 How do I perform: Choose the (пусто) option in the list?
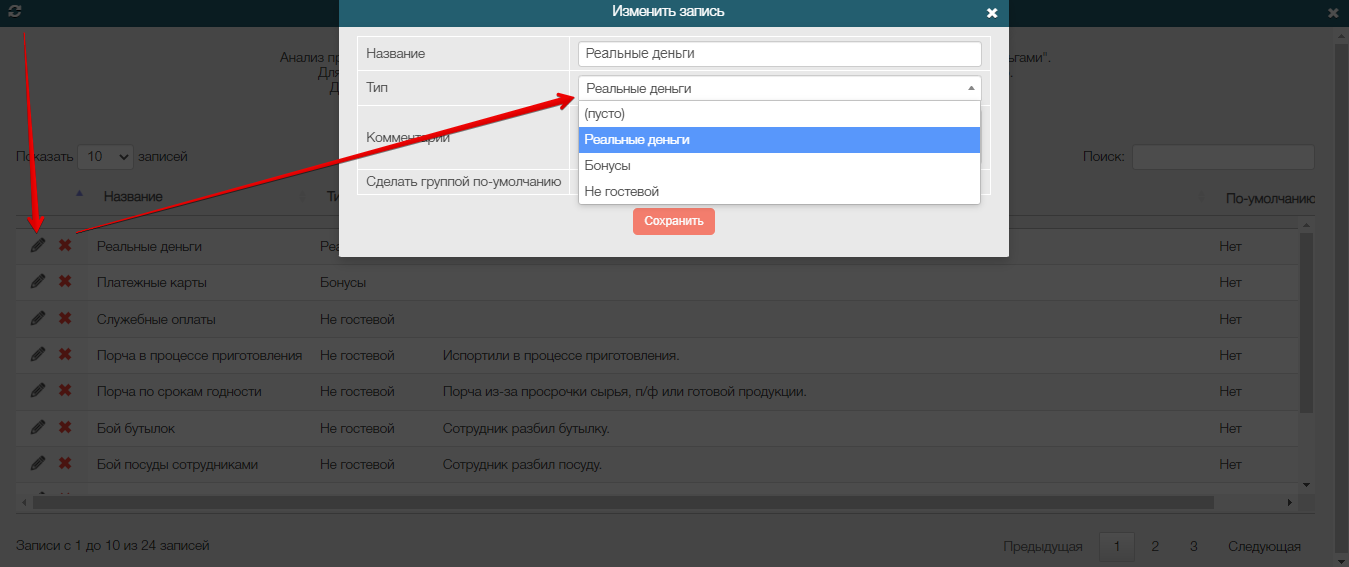tap(779, 114)
